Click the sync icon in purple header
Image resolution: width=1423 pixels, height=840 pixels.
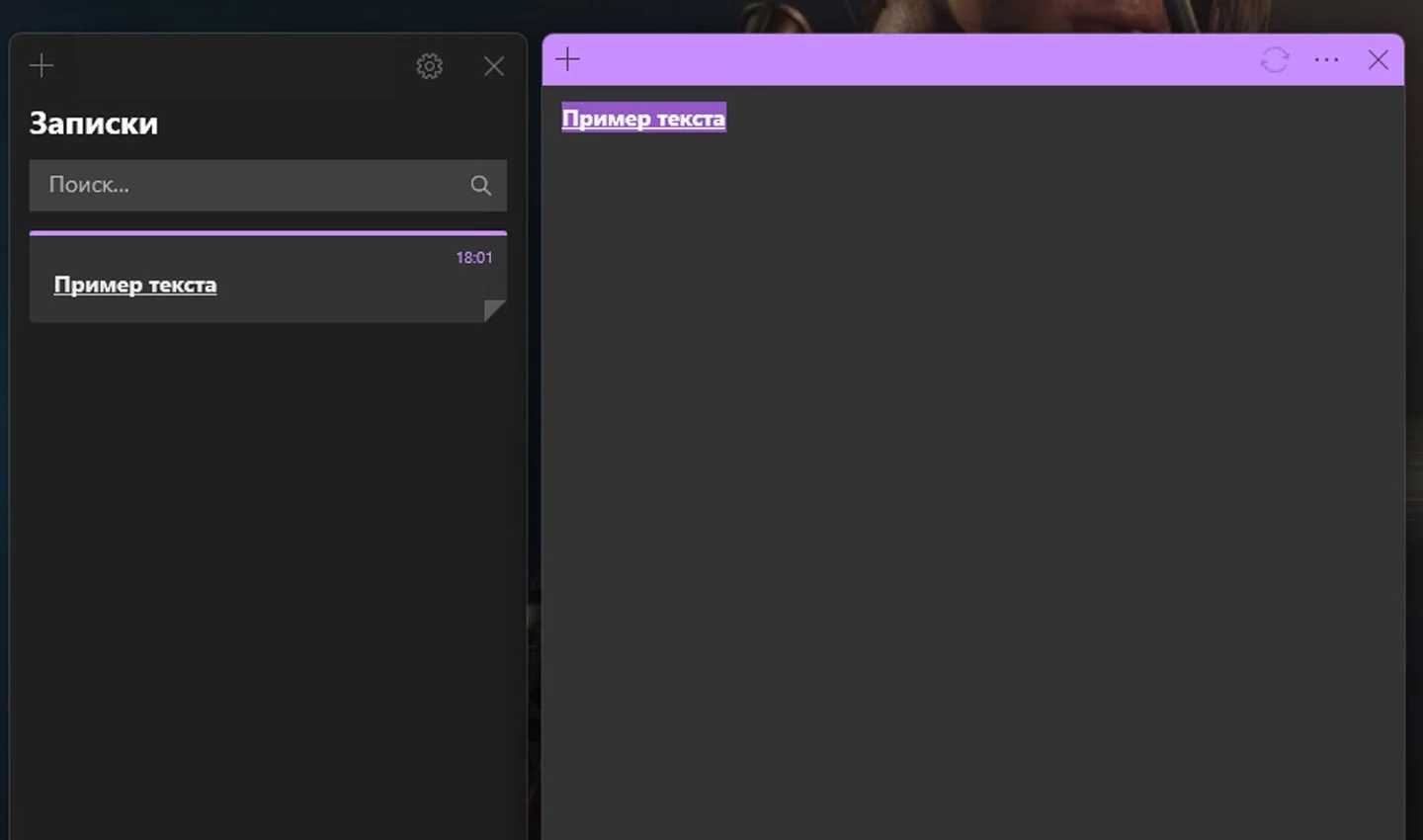[1275, 59]
